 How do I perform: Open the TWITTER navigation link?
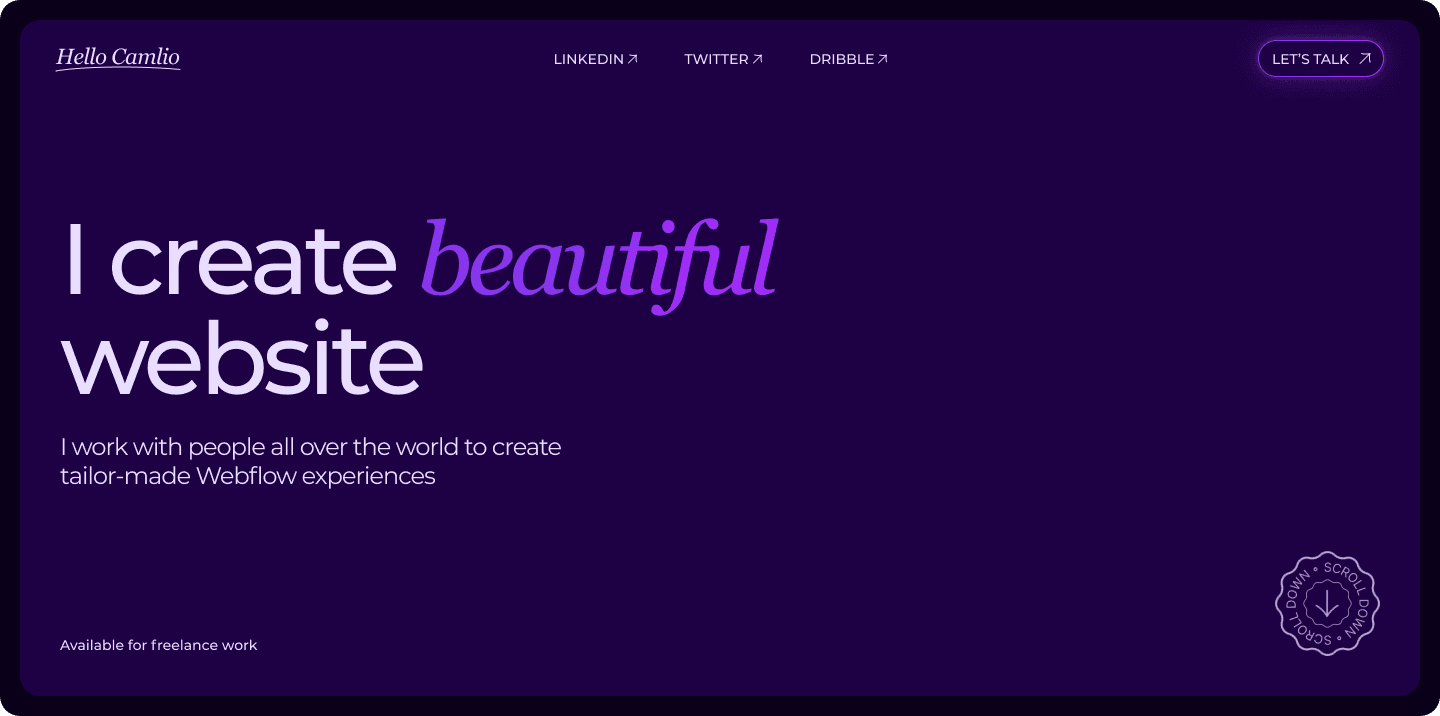point(716,59)
